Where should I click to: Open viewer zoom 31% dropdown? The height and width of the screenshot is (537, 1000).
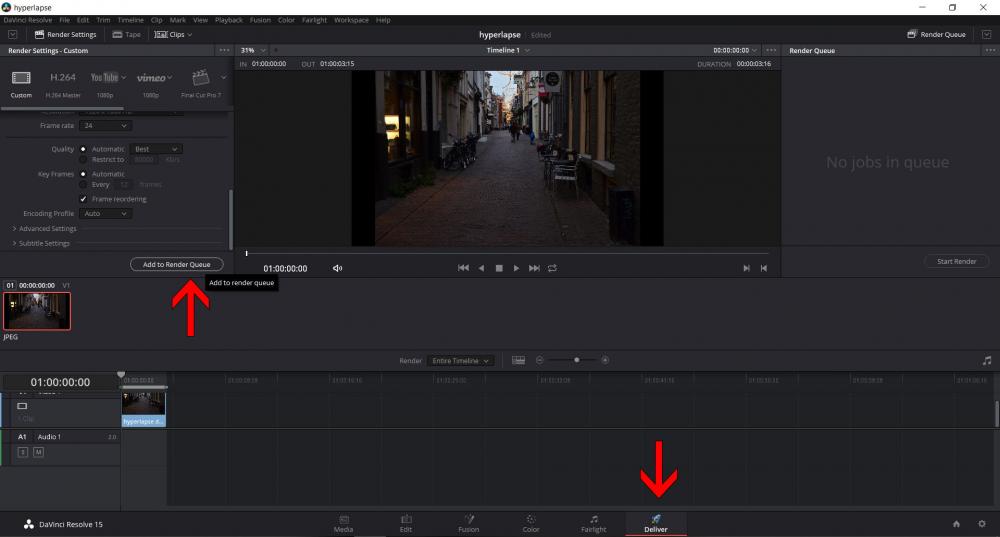pyautogui.click(x=253, y=50)
